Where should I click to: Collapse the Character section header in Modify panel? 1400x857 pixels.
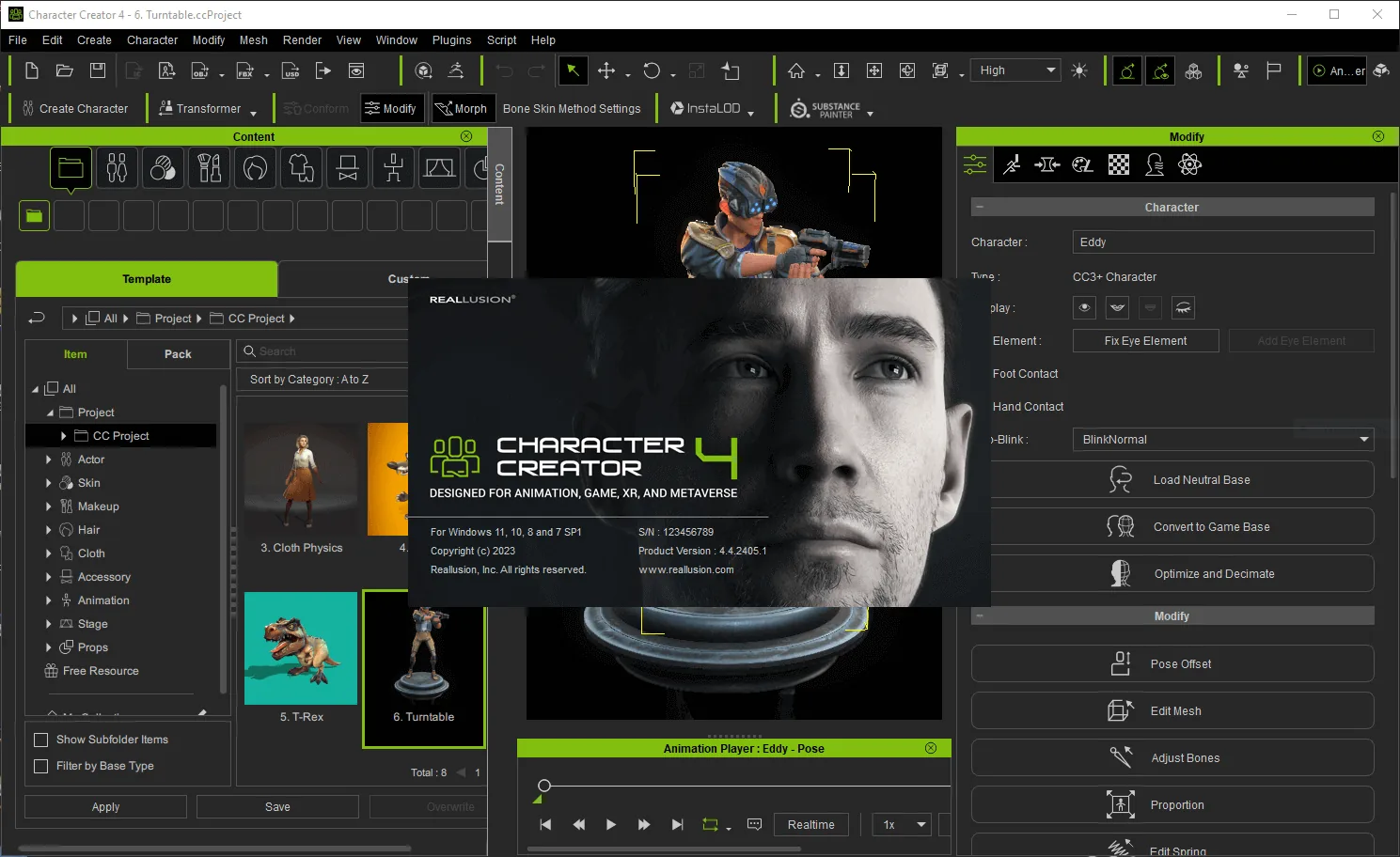coord(980,207)
